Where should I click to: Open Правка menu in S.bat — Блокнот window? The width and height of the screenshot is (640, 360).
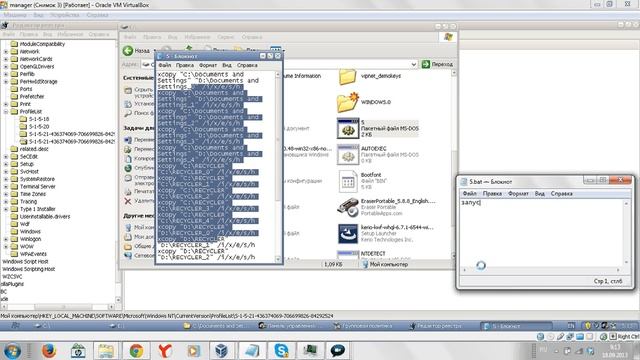492,193
